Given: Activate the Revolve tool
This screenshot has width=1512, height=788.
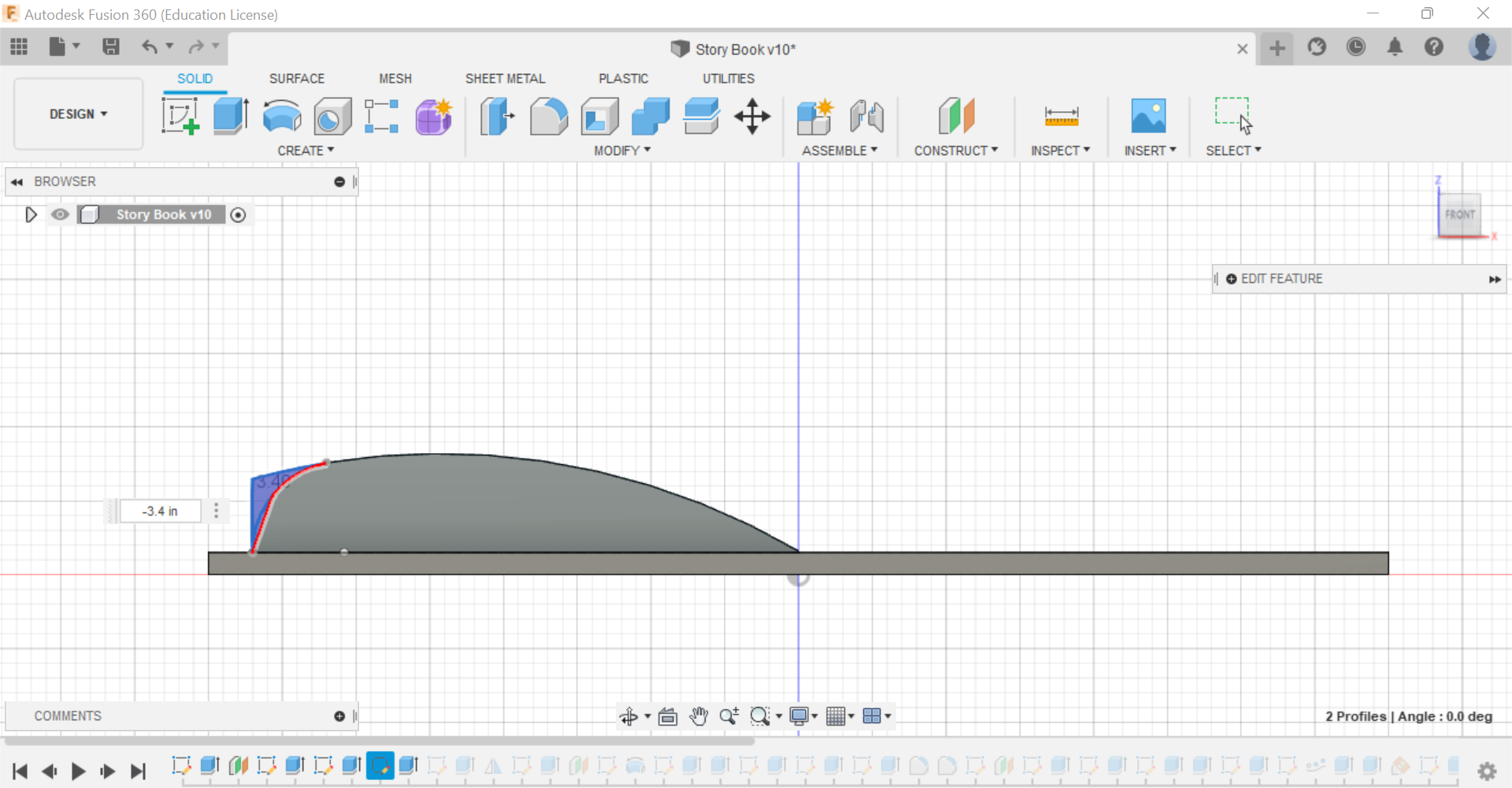Looking at the screenshot, I should (282, 116).
